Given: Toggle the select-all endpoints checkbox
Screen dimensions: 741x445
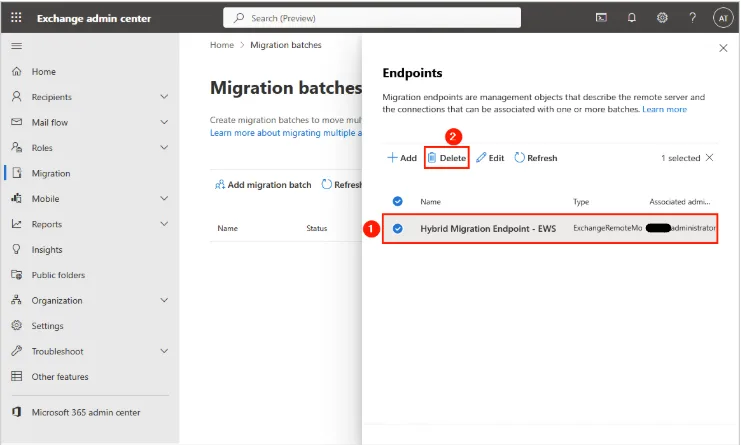Looking at the screenshot, I should coord(397,201).
